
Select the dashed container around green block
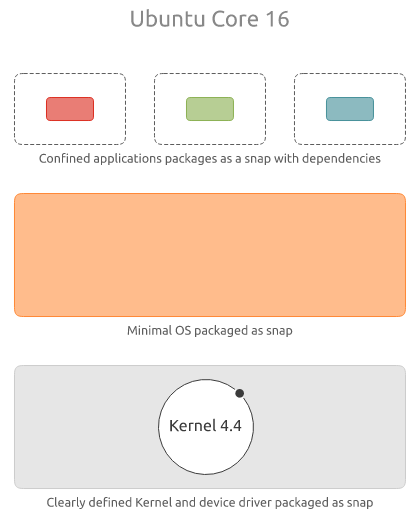pyautogui.click(x=210, y=109)
